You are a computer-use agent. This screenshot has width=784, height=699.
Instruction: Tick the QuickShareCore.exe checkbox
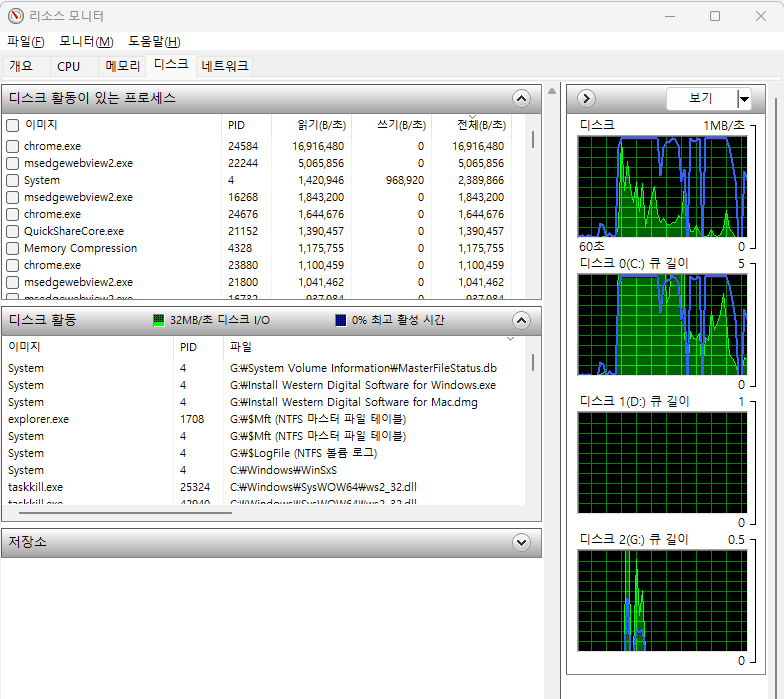[12, 231]
